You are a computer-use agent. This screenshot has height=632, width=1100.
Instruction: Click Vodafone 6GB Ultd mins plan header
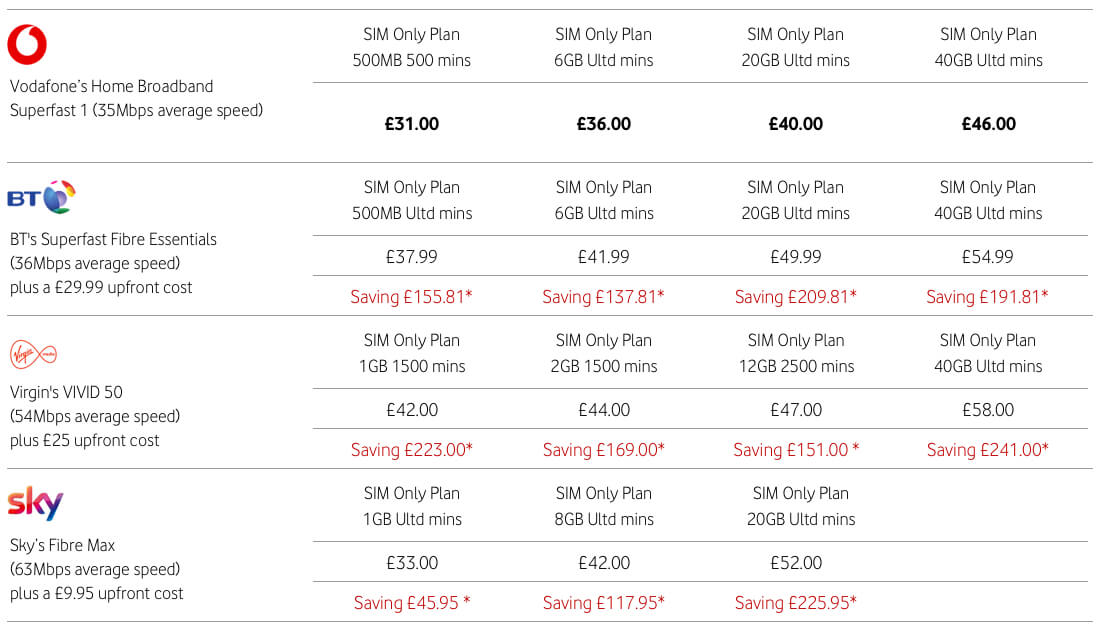604,47
